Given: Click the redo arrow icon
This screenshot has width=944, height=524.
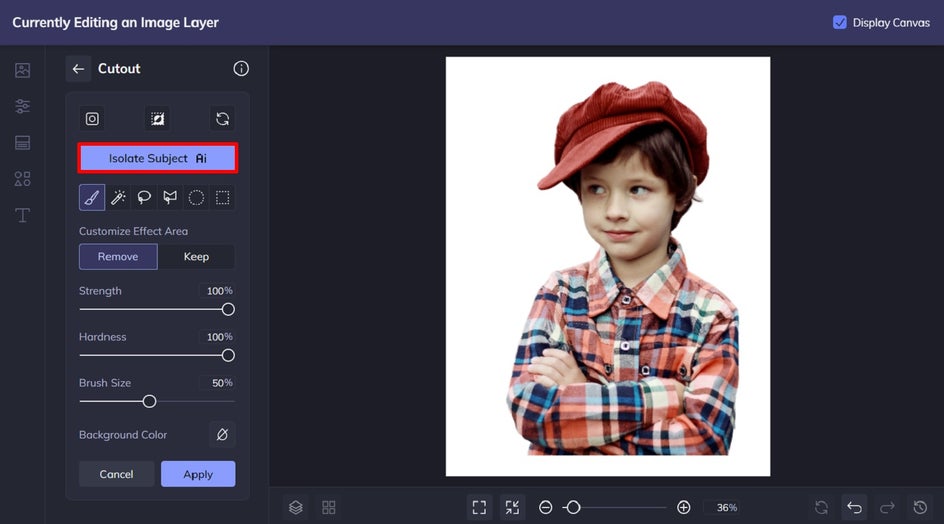Looking at the screenshot, I should [887, 507].
